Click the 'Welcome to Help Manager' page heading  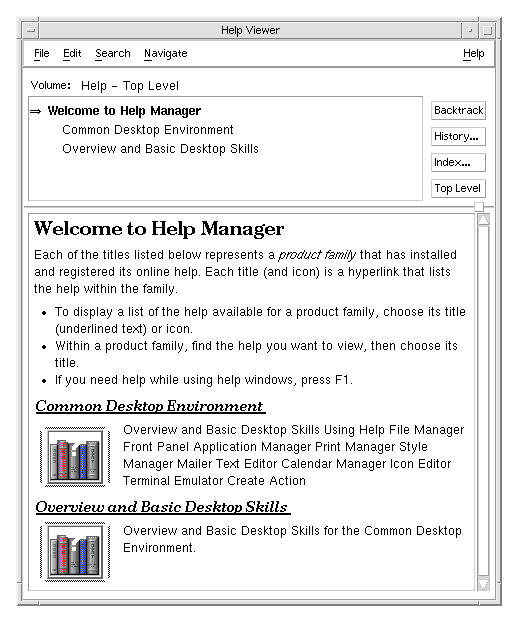click(x=159, y=229)
